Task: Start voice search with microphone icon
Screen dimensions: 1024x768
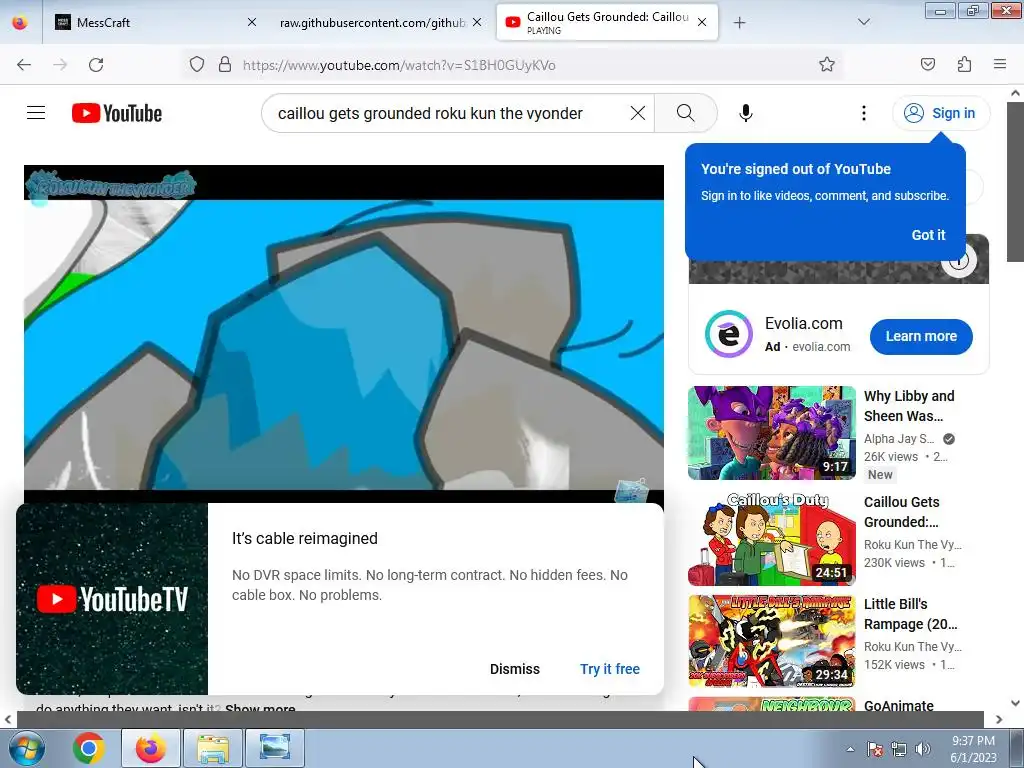Action: [746, 113]
